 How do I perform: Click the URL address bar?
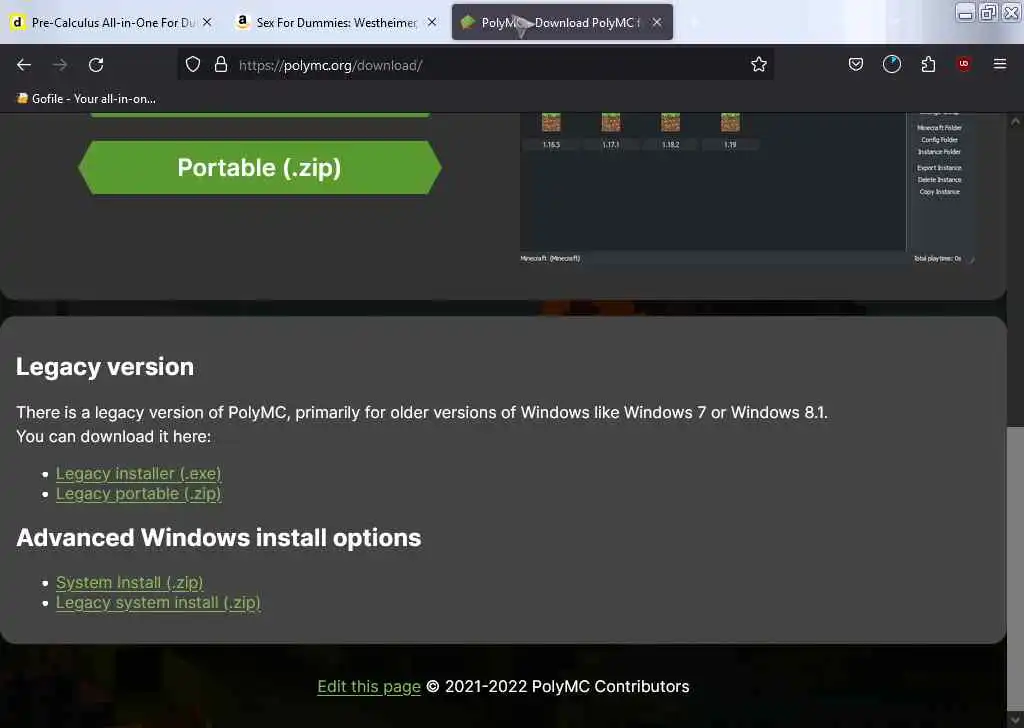click(x=475, y=65)
